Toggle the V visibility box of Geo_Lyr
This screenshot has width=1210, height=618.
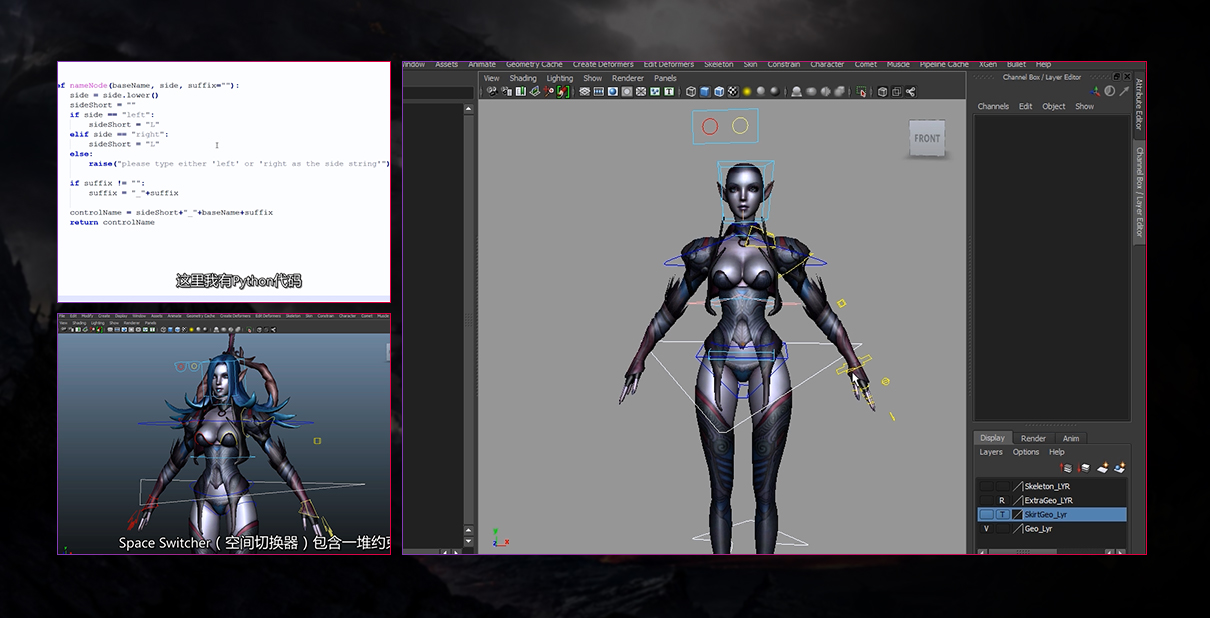click(x=986, y=529)
